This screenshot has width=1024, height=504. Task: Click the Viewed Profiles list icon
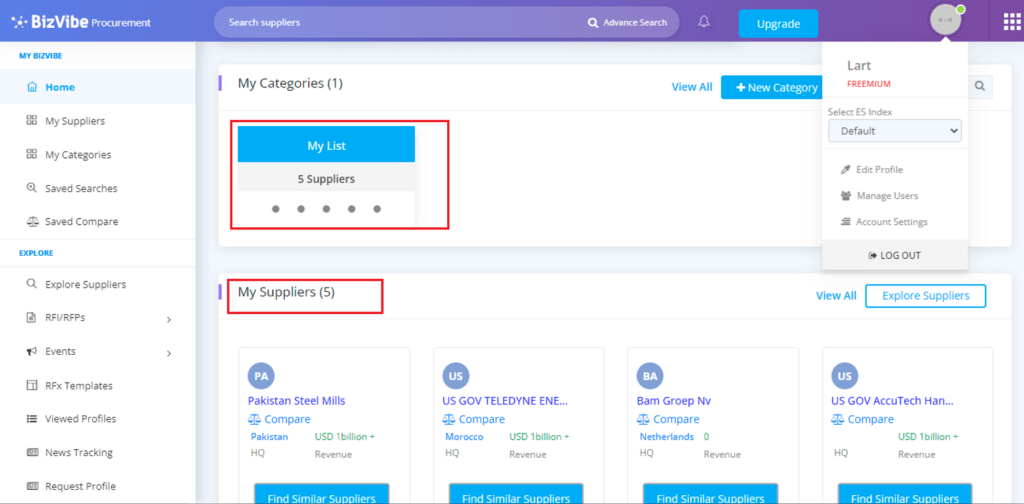coord(31,418)
